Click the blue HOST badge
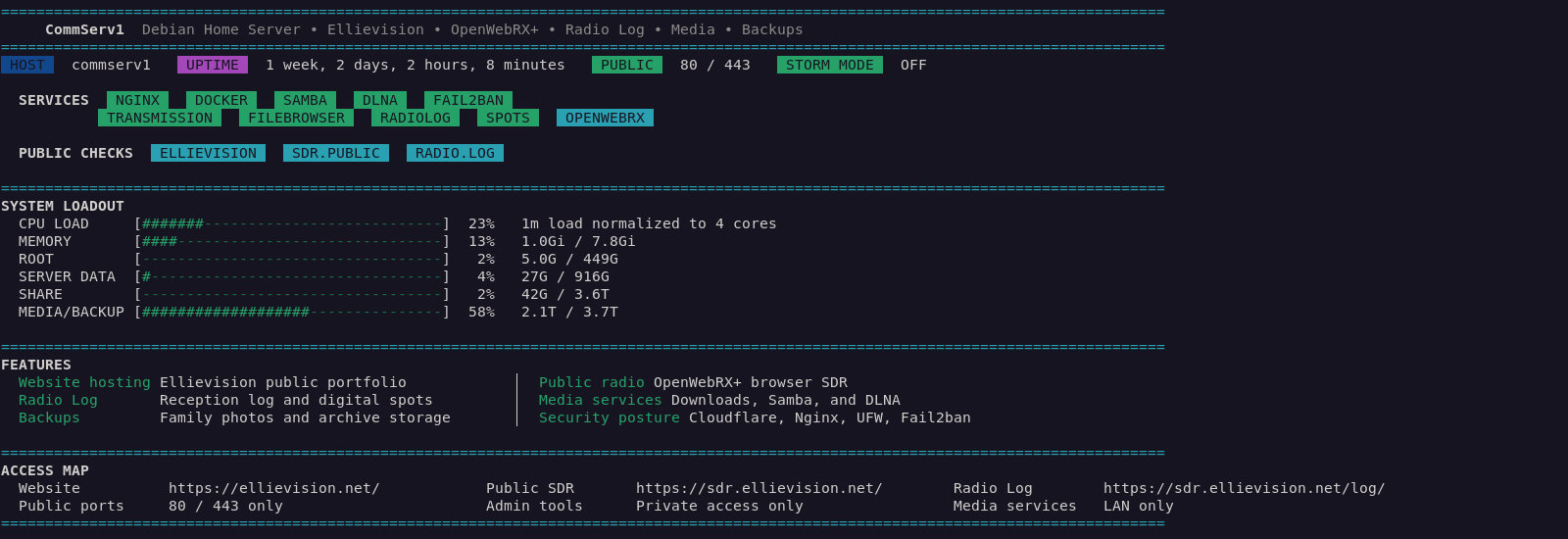This screenshot has height=539, width=1568. tap(27, 65)
